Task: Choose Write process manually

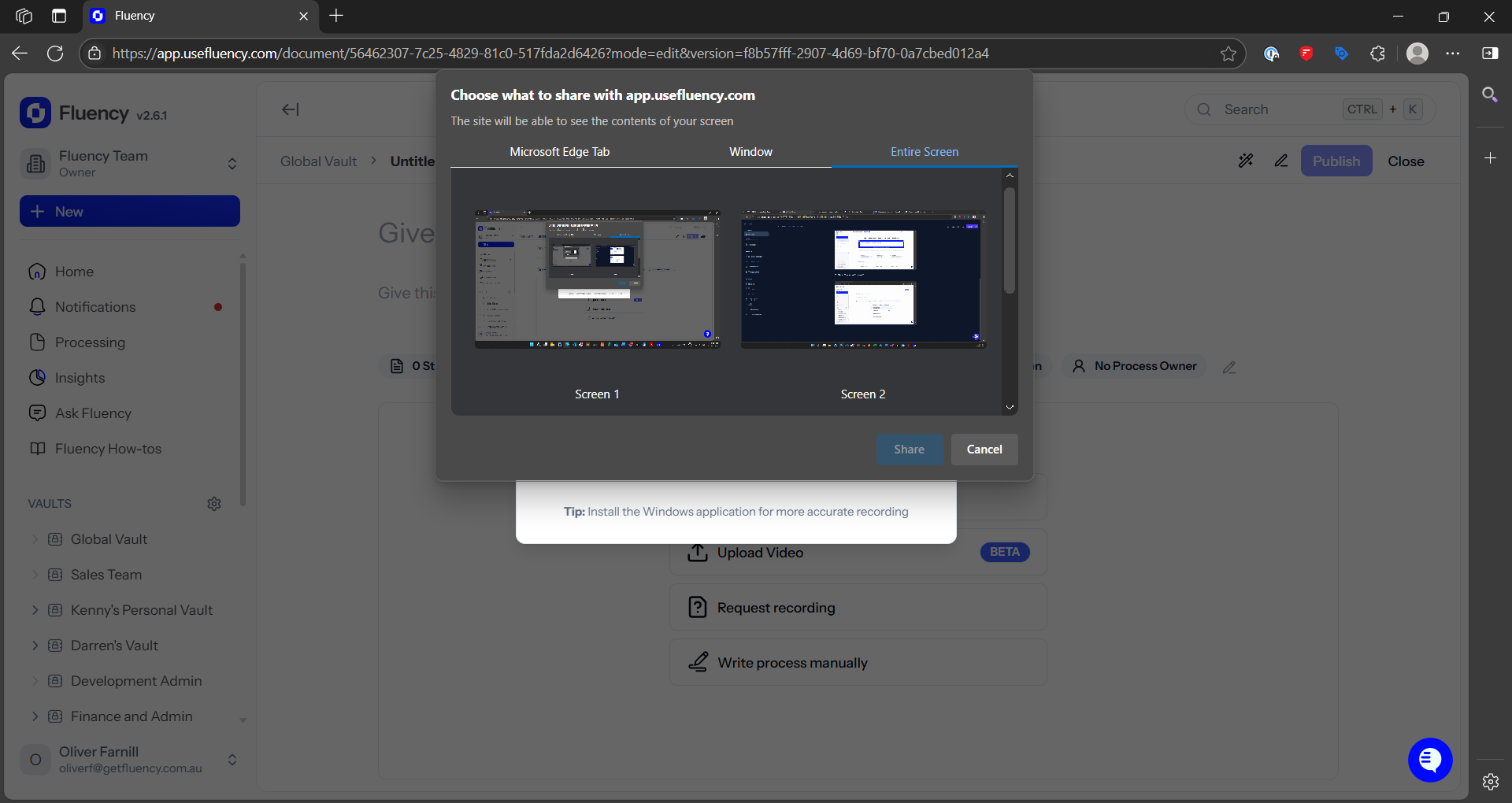Action: [x=858, y=662]
